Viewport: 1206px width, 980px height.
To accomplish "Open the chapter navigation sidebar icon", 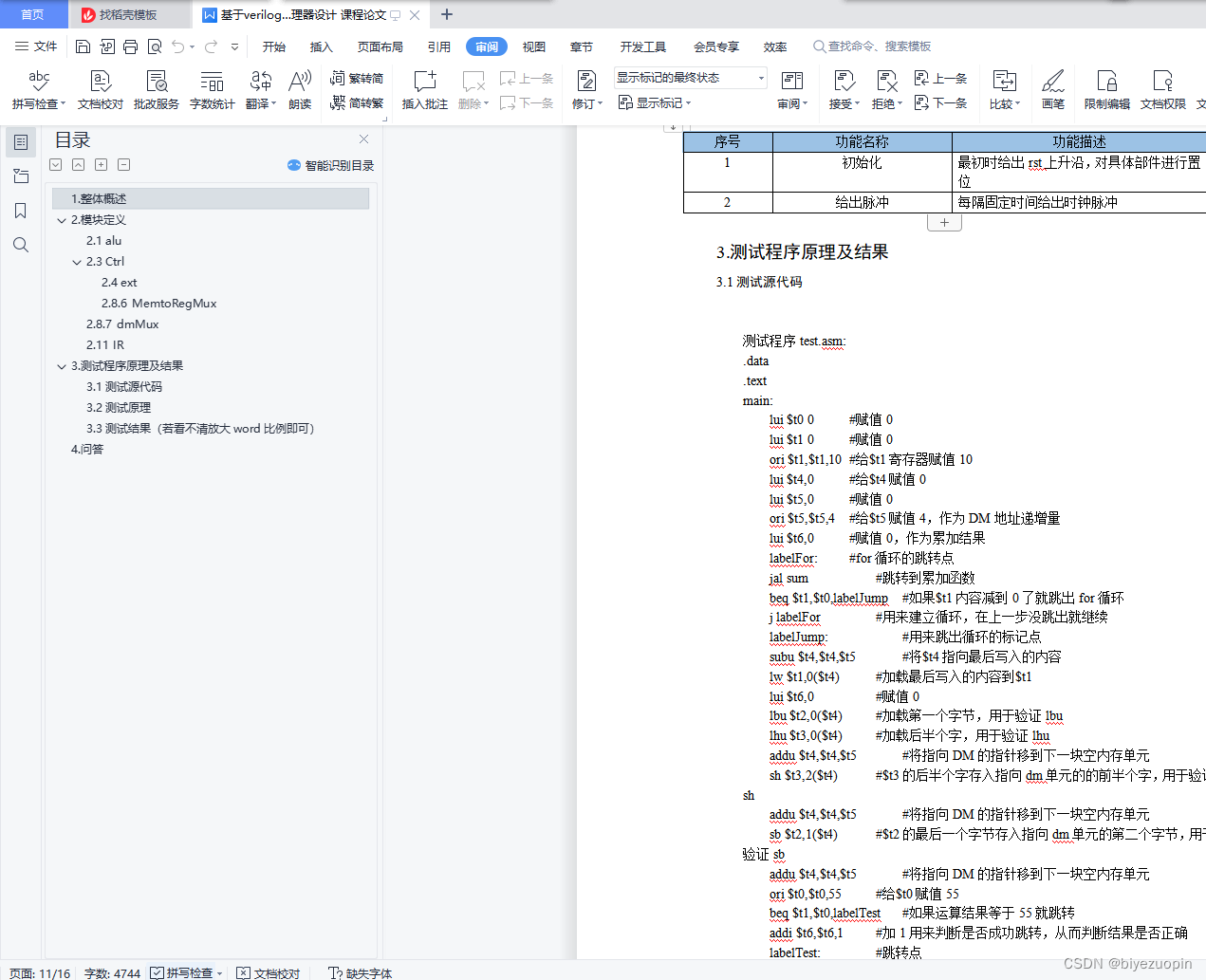I will (x=21, y=176).
